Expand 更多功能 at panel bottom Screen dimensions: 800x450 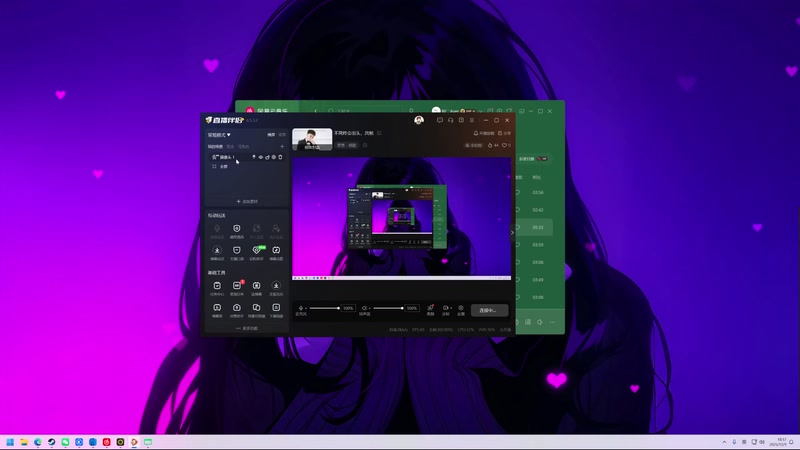[x=247, y=329]
